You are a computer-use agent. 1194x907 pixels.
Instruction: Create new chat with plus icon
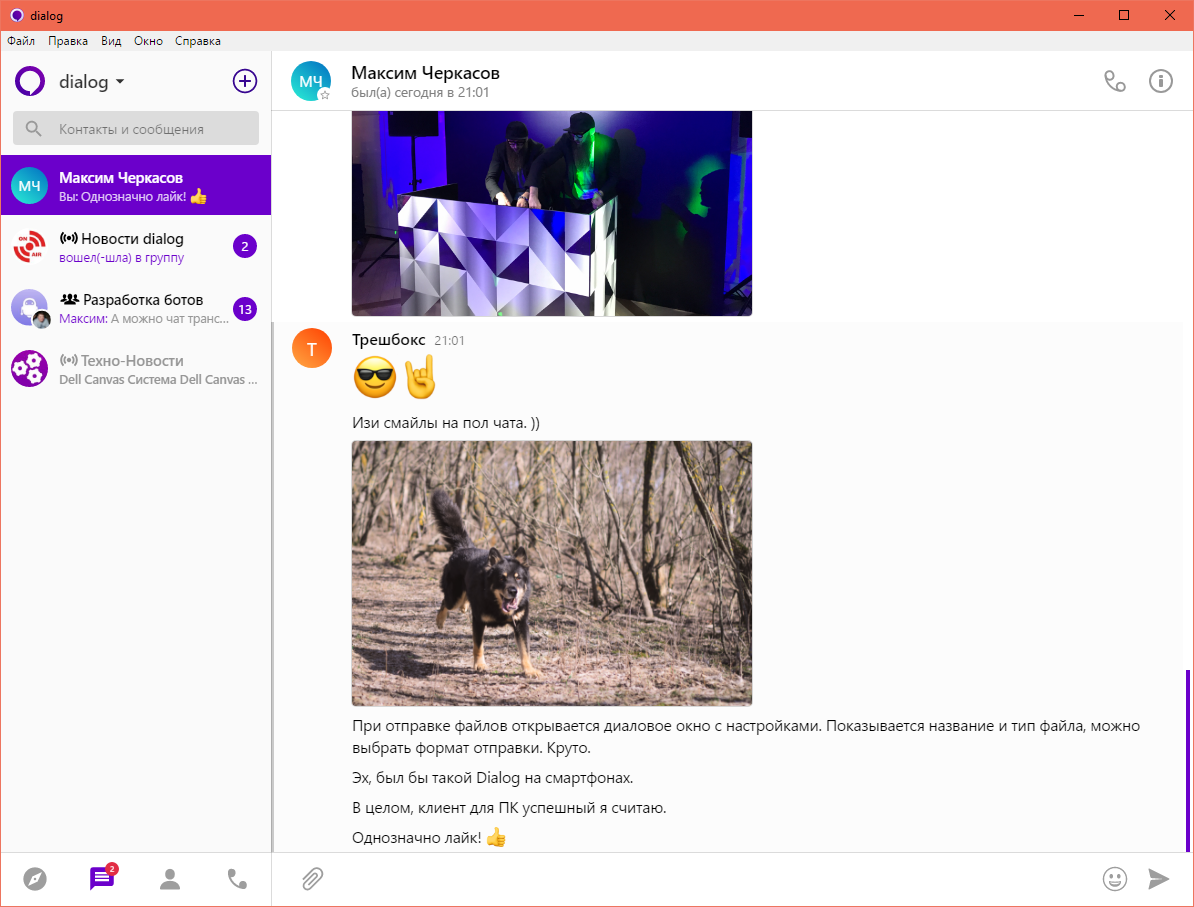point(244,81)
